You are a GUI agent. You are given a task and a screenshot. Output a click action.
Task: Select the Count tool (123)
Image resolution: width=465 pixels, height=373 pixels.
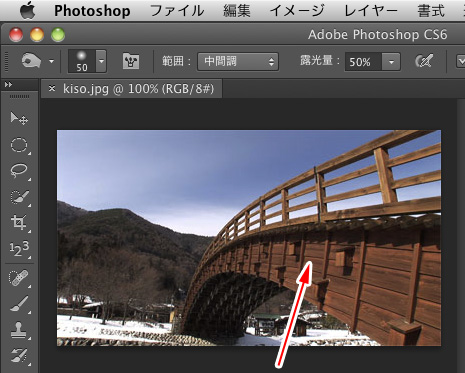19,249
